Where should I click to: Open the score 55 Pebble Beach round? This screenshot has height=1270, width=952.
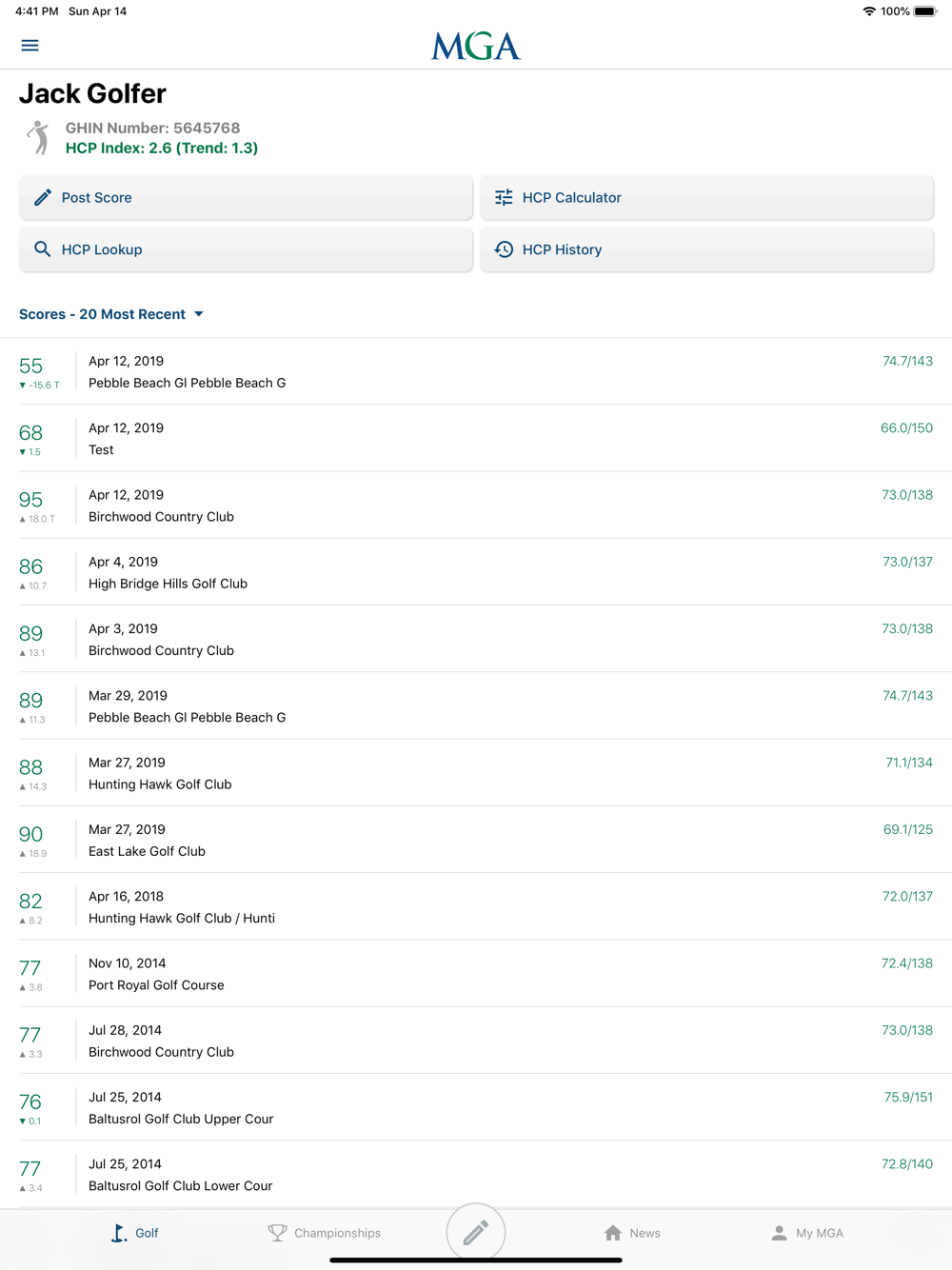click(x=476, y=371)
